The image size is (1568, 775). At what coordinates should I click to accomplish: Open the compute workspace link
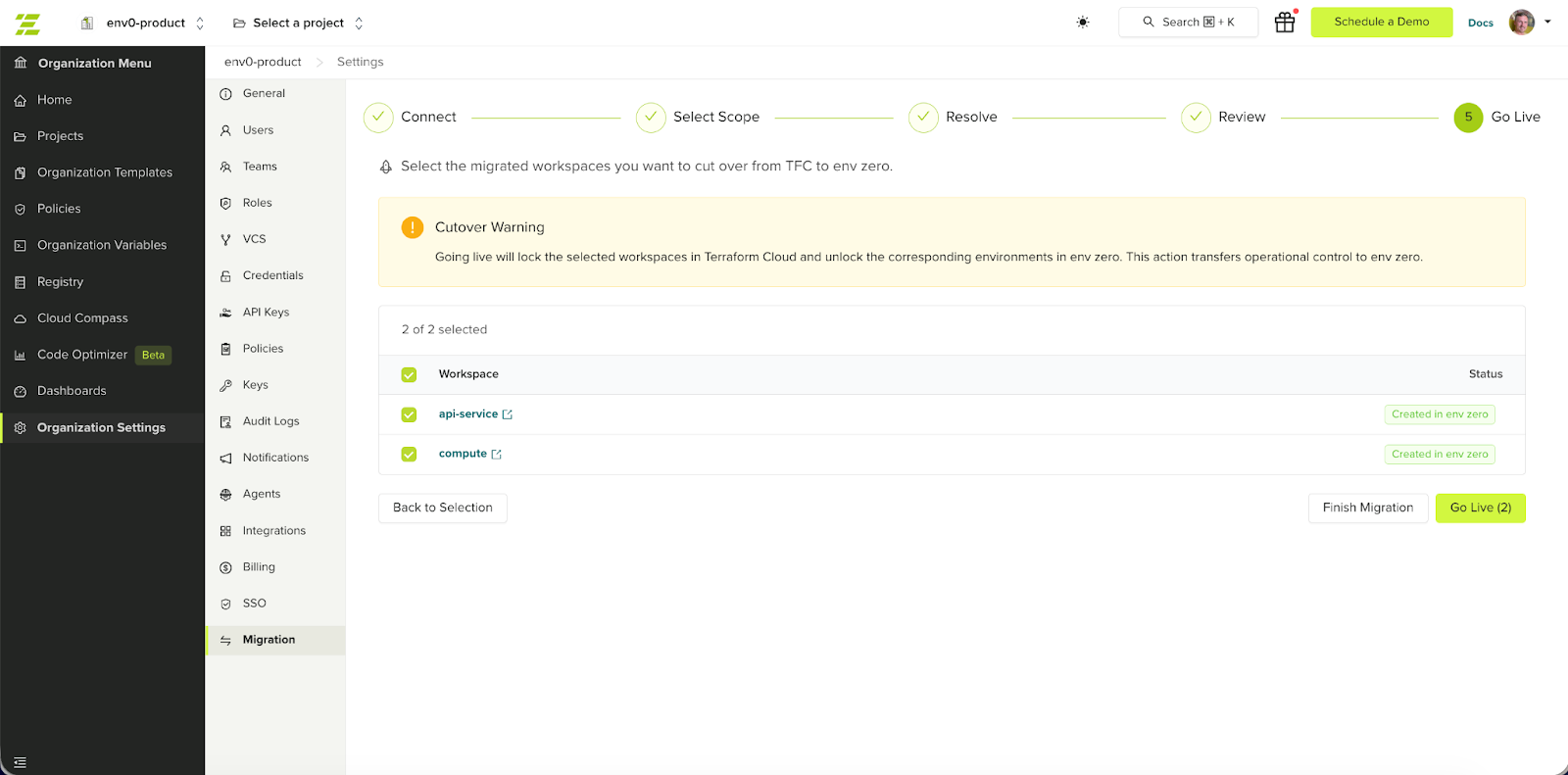pos(463,454)
